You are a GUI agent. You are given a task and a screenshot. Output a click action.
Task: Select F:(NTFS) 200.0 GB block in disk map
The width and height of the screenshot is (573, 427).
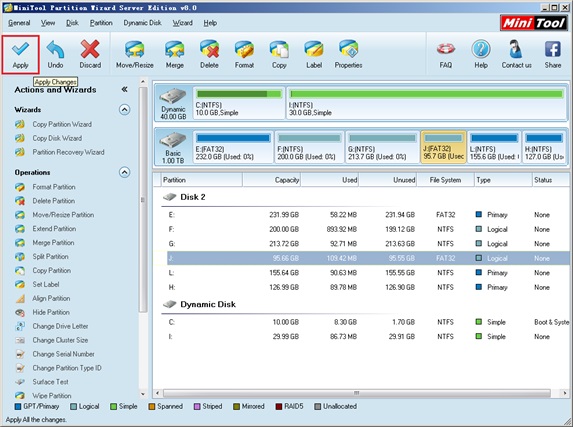[309, 147]
